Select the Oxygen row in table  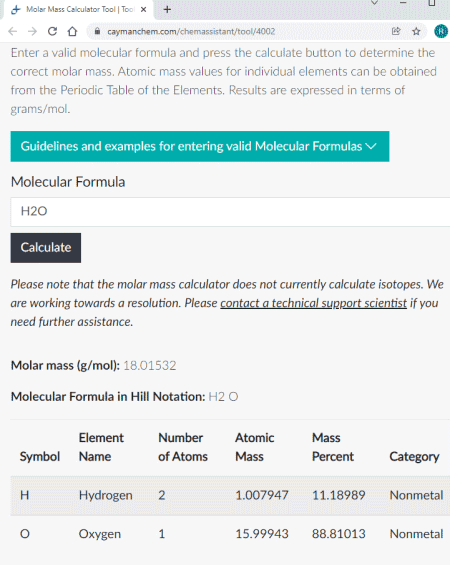[230, 534]
